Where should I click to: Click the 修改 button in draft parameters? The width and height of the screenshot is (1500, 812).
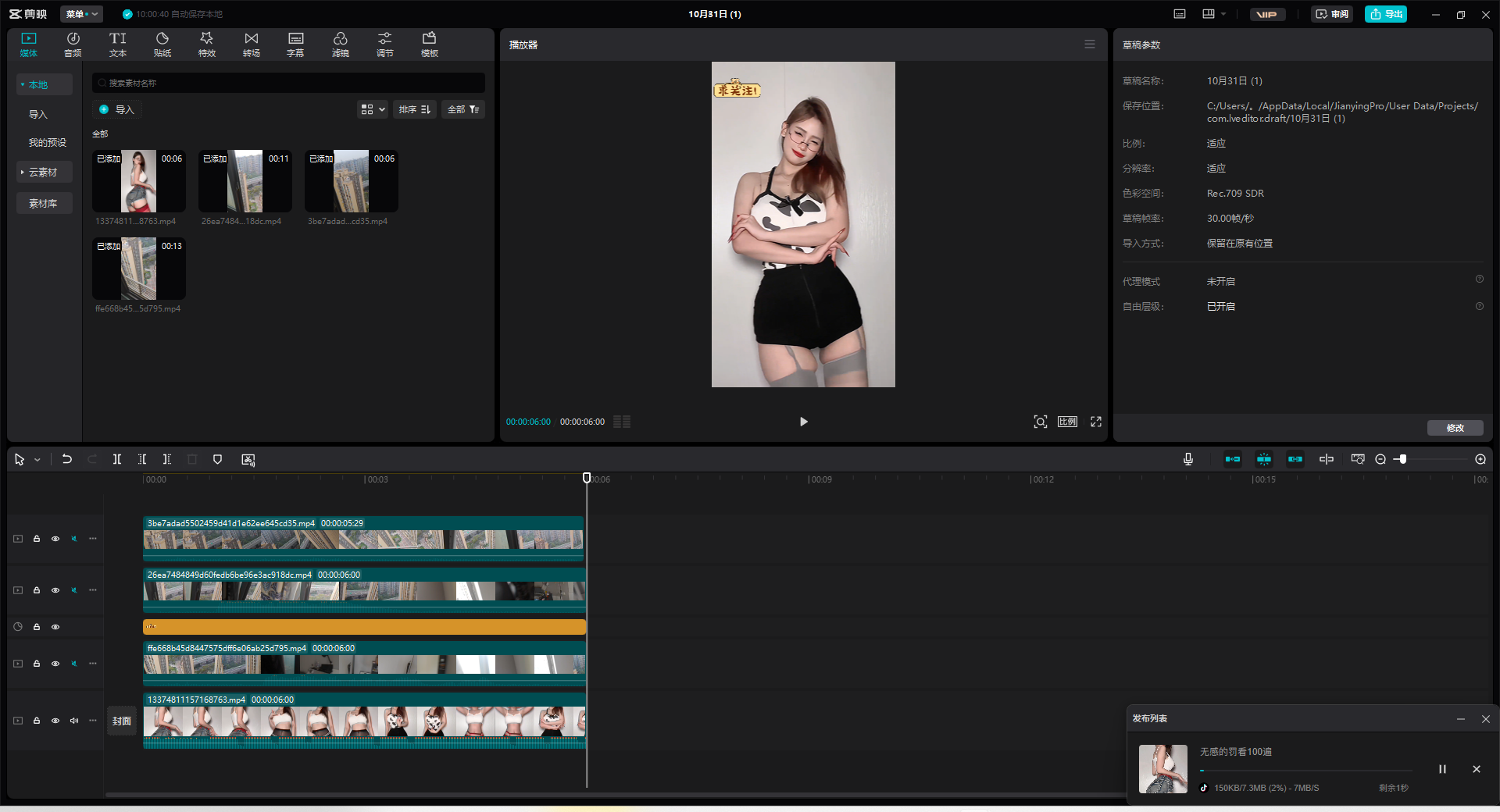(x=1455, y=428)
